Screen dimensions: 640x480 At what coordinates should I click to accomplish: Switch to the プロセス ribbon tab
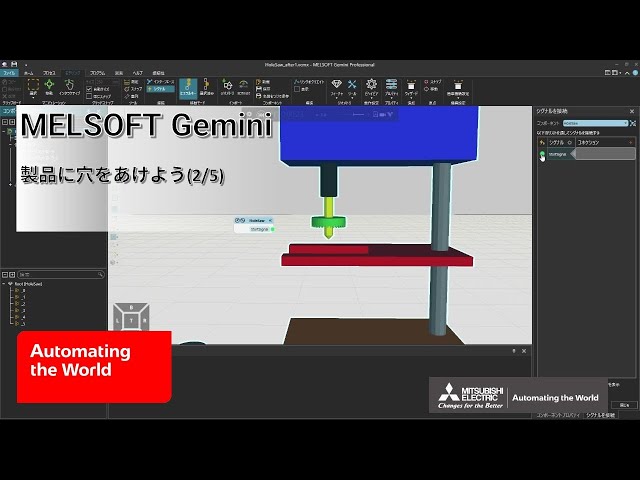[x=49, y=73]
